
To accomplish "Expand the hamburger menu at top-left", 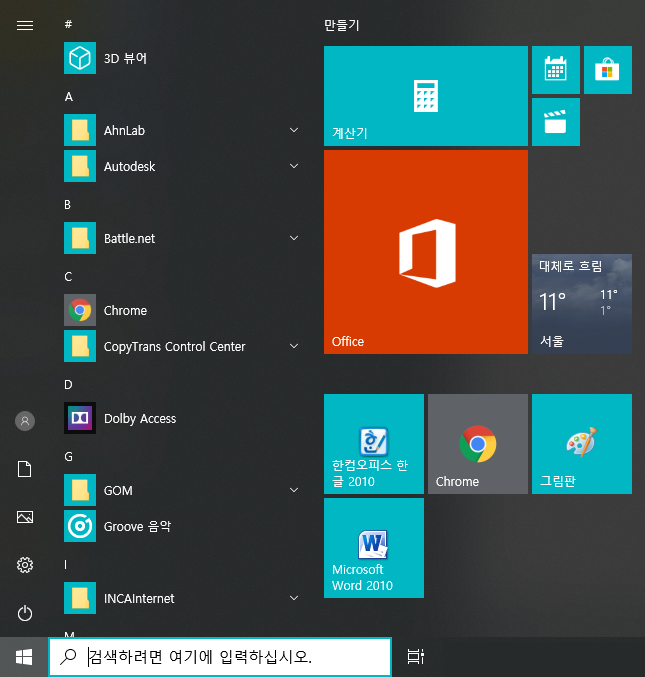I will (25, 25).
